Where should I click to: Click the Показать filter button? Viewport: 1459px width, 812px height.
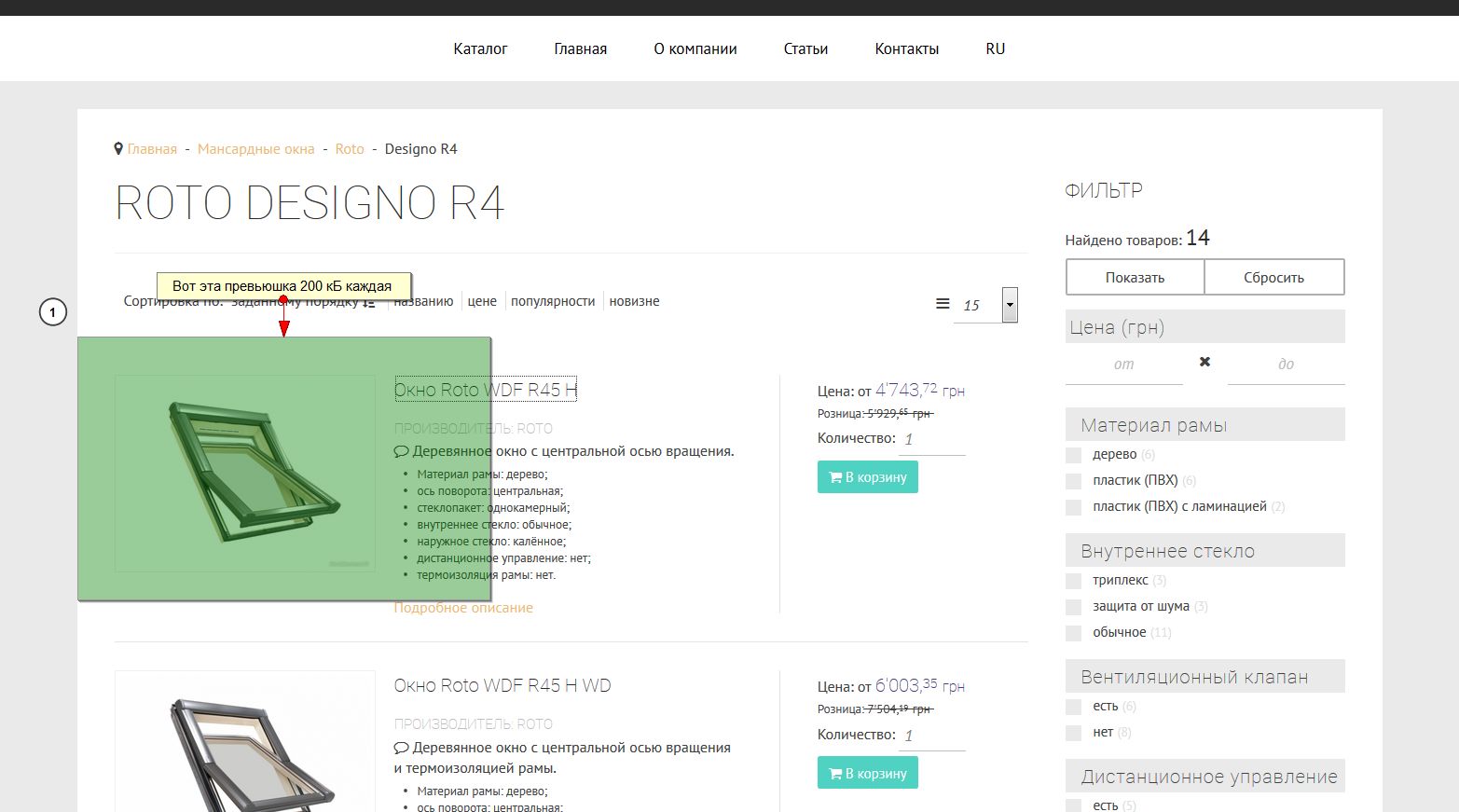tap(1135, 277)
